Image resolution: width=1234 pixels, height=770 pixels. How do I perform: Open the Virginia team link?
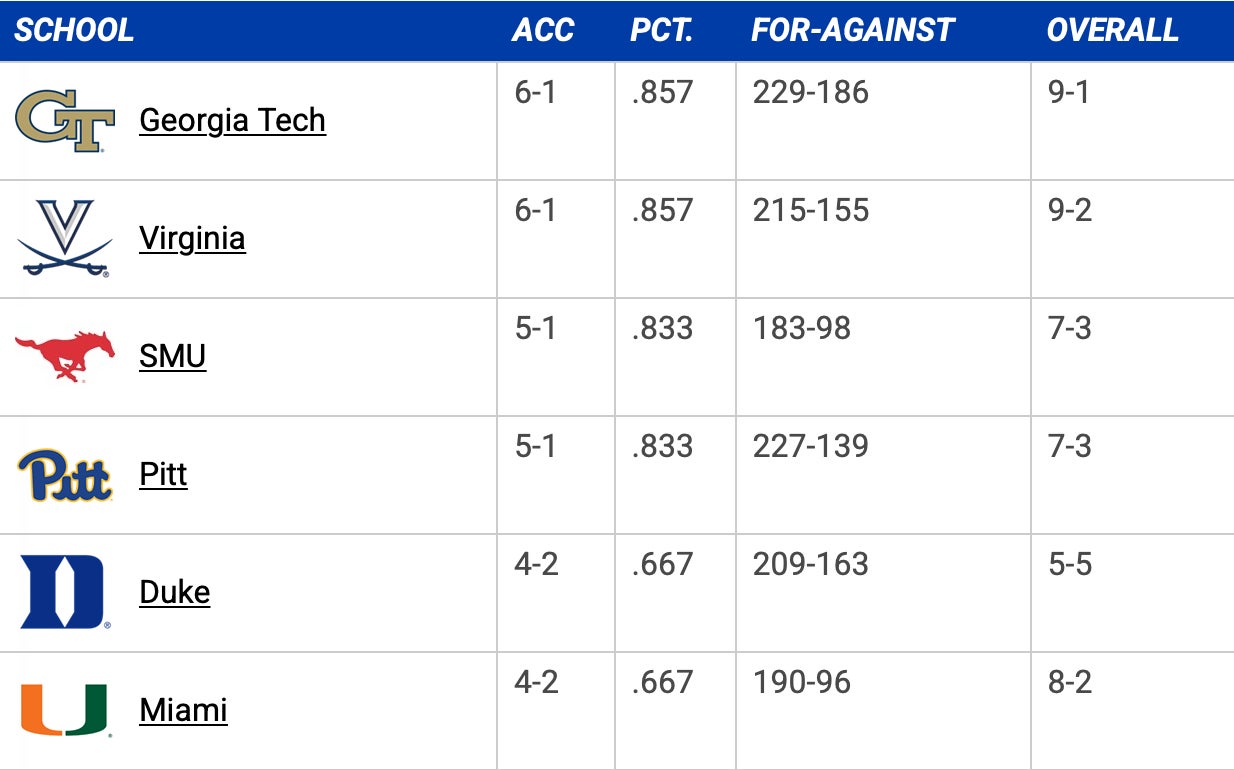point(192,238)
